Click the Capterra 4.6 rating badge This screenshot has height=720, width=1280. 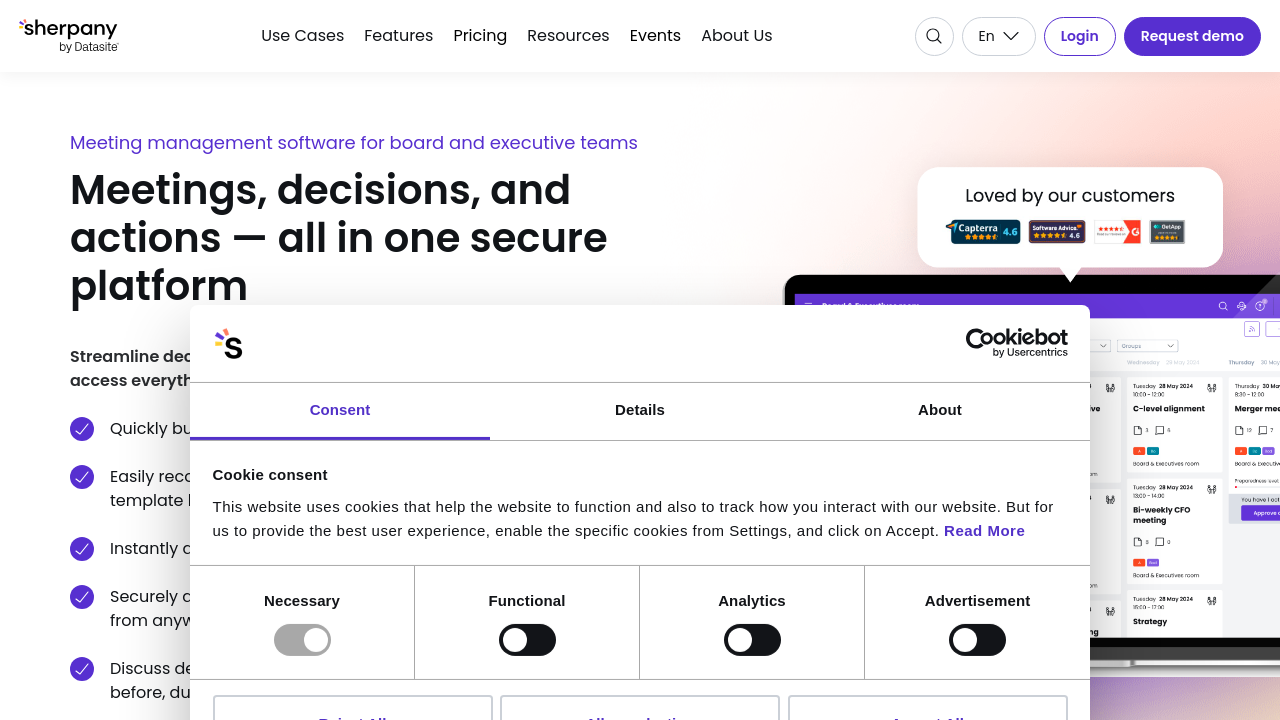984,232
